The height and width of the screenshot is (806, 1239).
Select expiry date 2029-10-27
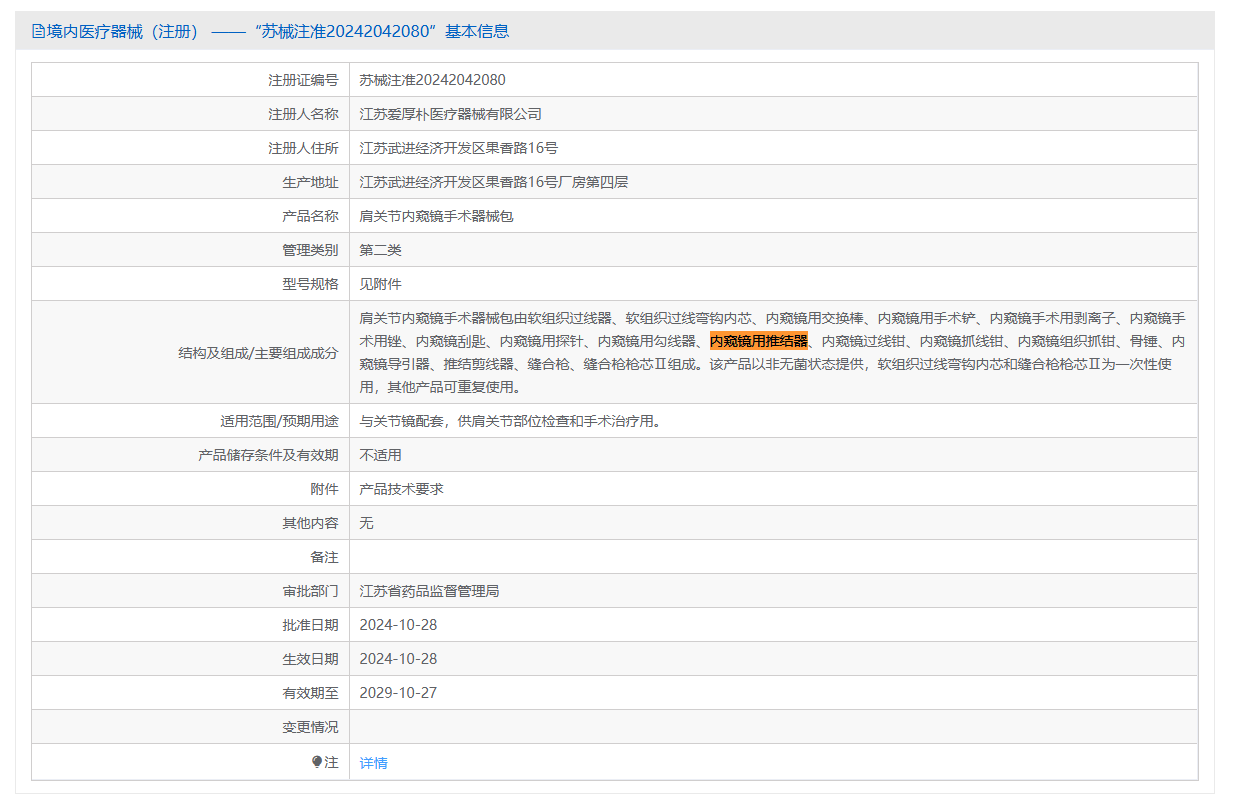coord(398,693)
